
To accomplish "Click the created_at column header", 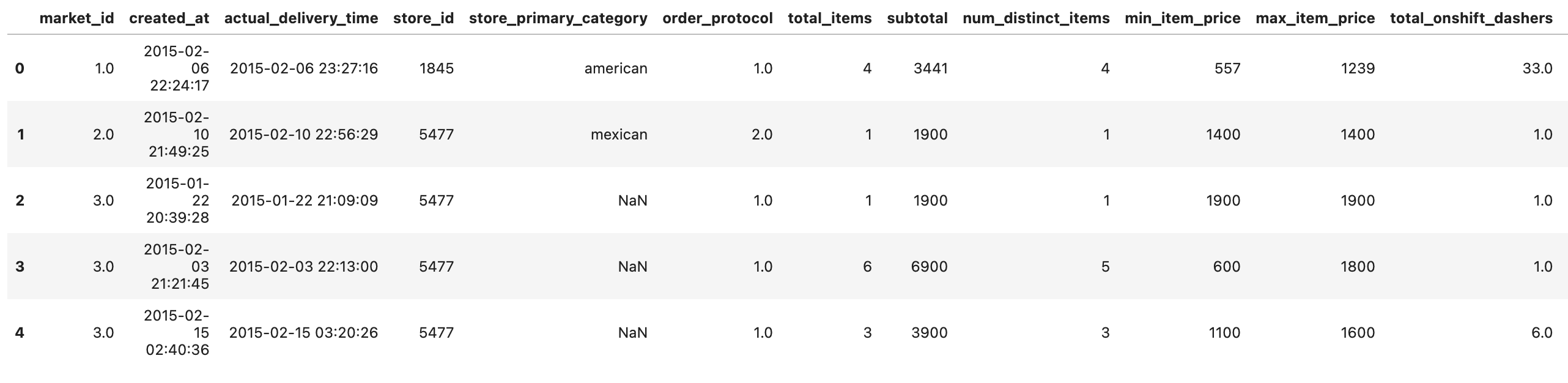I will [x=169, y=18].
